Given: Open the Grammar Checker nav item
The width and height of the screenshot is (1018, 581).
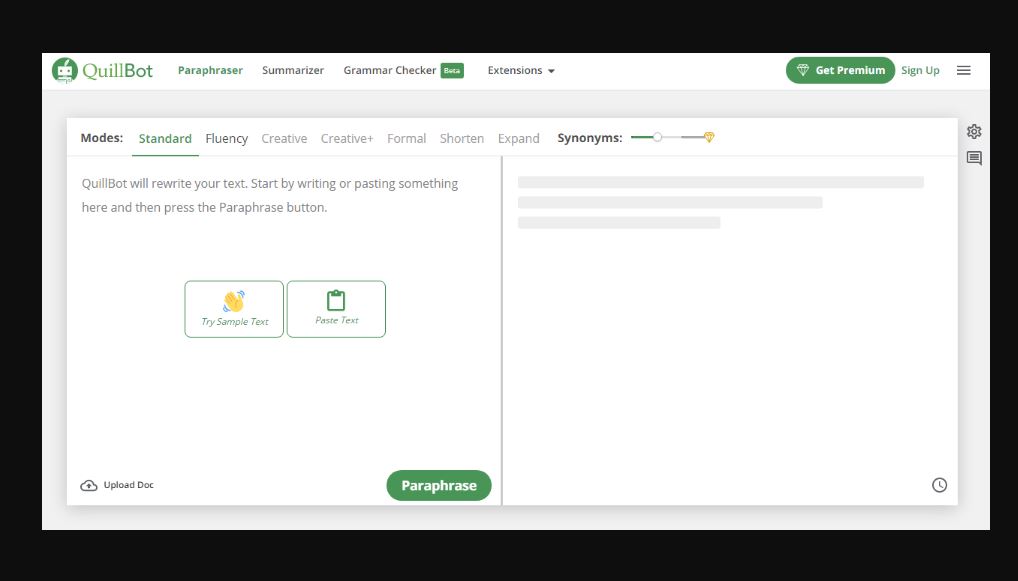Looking at the screenshot, I should [x=390, y=70].
